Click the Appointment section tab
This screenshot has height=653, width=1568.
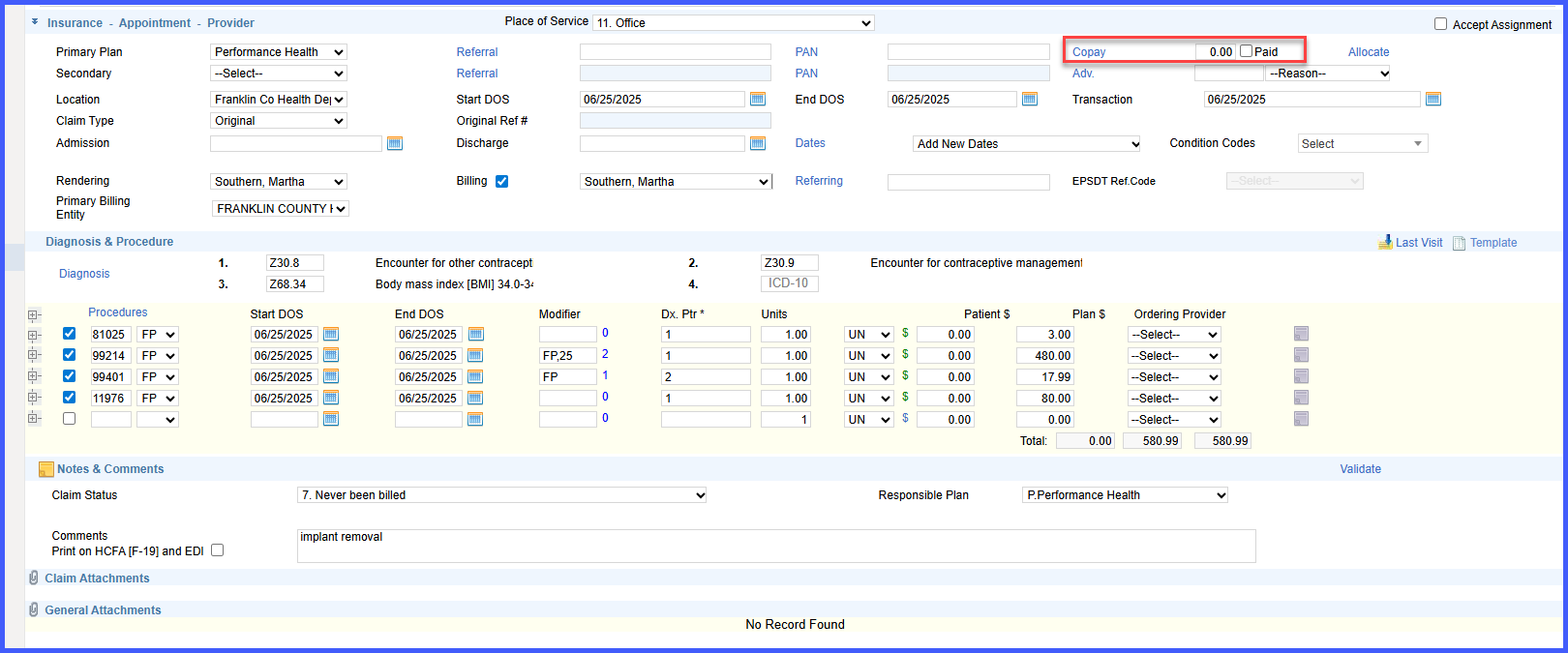coord(155,23)
